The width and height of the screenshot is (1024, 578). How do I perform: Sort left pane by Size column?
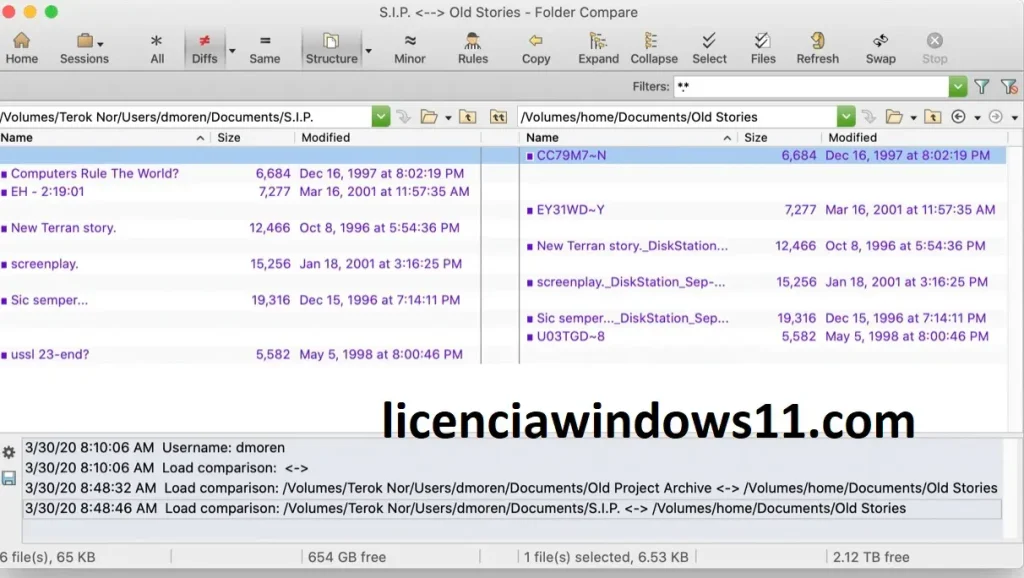[x=253, y=138]
